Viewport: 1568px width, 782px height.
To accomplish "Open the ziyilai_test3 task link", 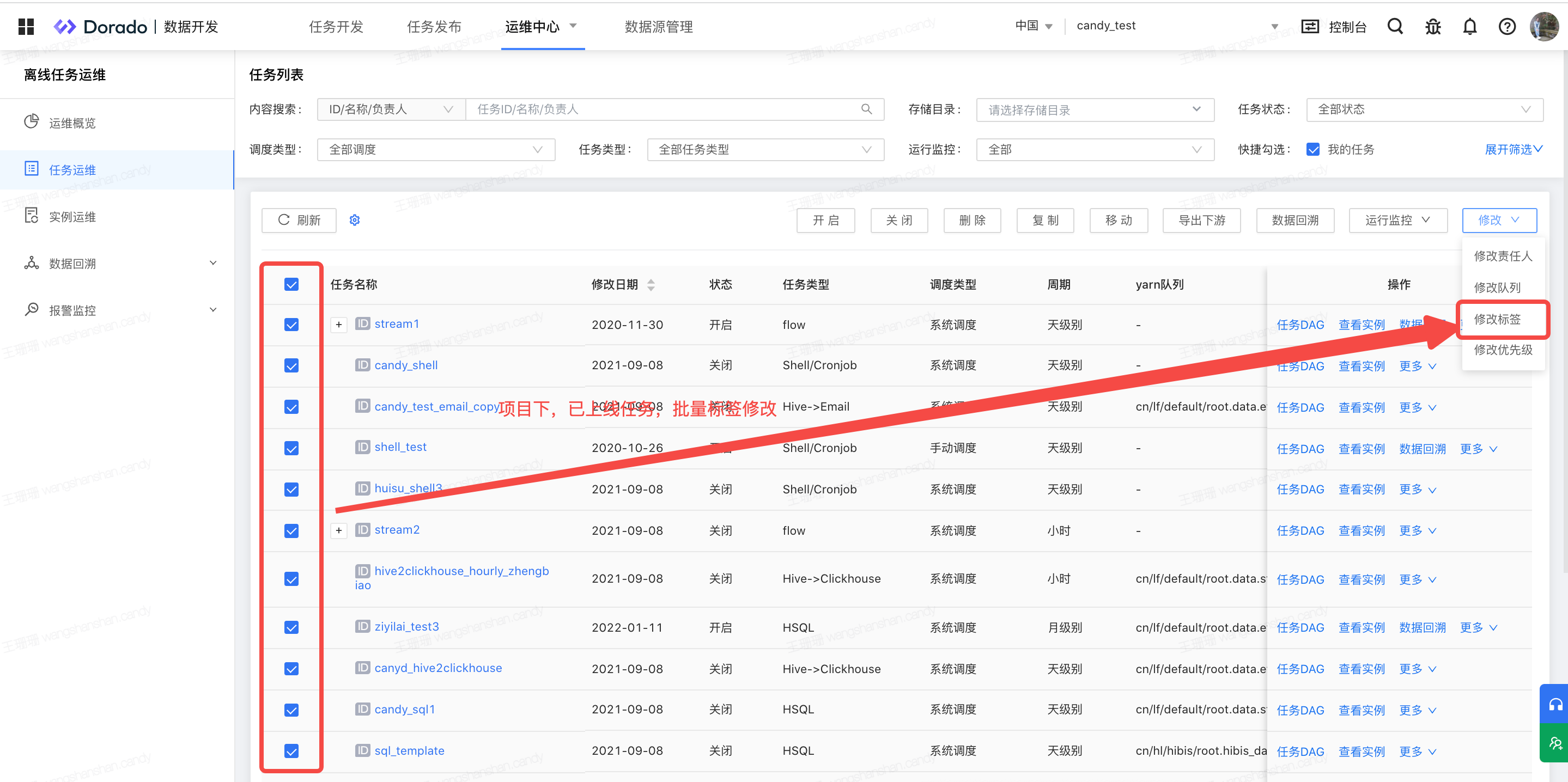I will (406, 626).
